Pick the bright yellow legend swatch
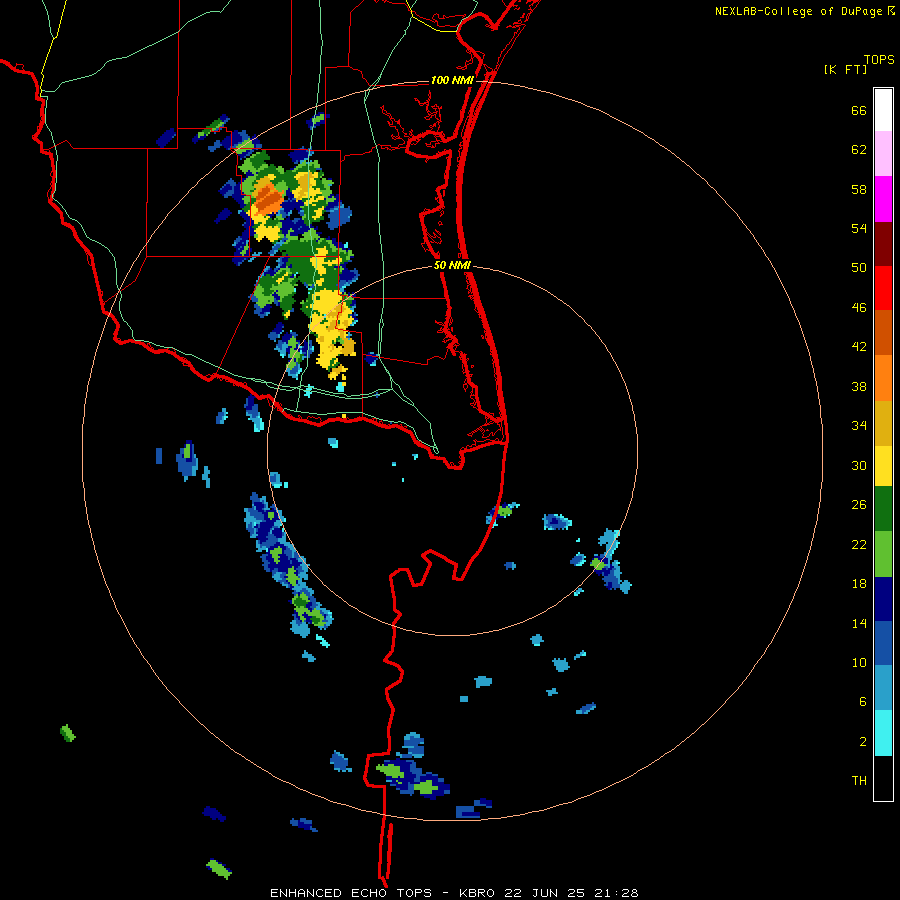Screen dimensions: 900x900 tap(883, 466)
